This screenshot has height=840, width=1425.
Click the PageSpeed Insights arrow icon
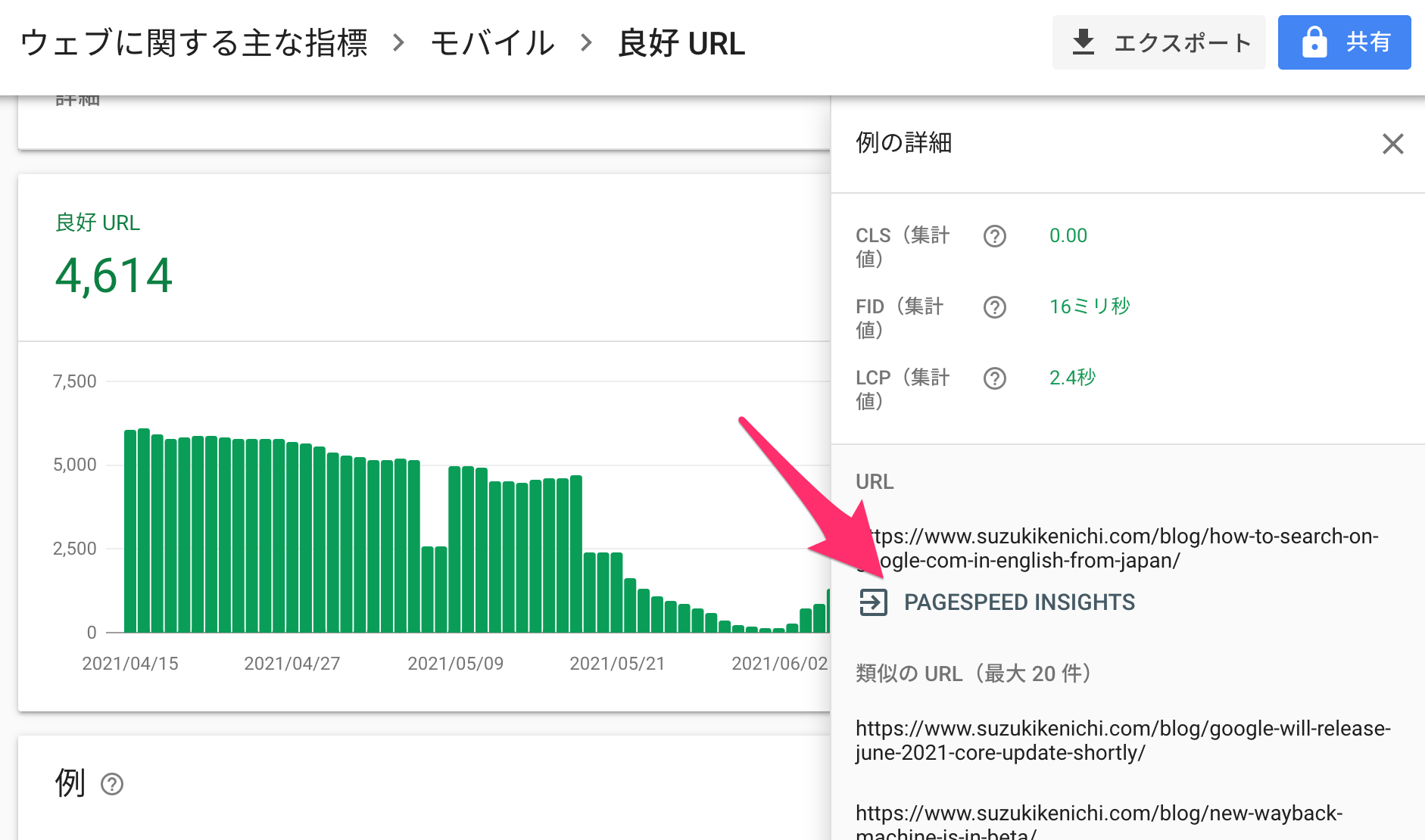873,602
